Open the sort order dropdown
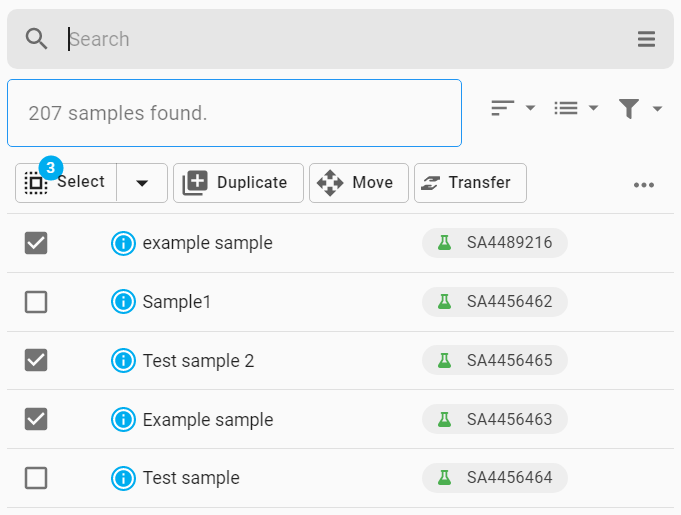 pos(513,108)
